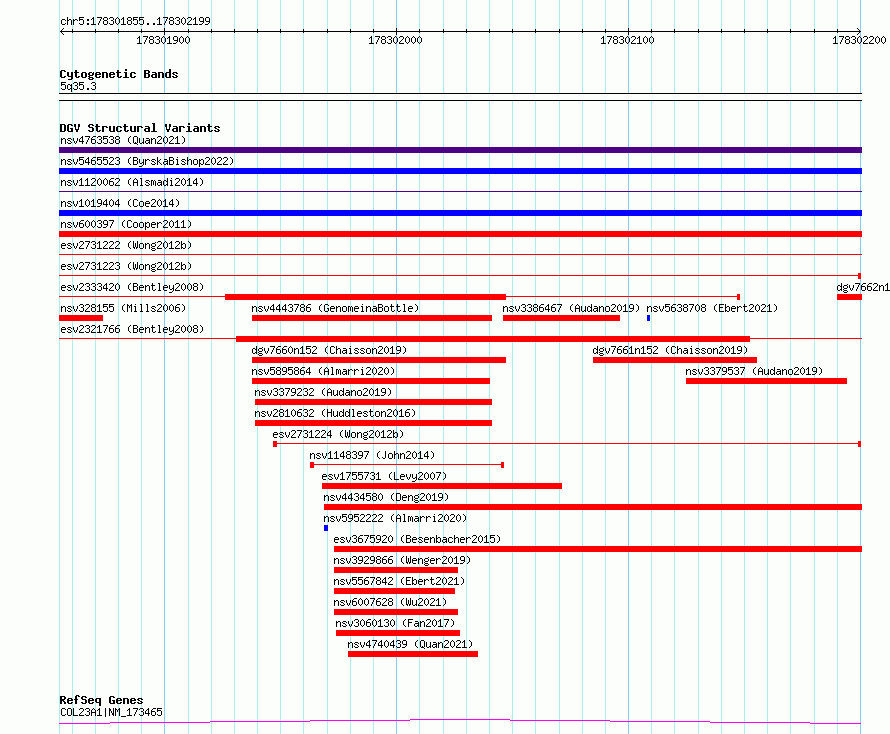Screen dimensions: 890x734
Task: Select the nsv5465523 (ByrskaBishop2022) label
Action: [147, 161]
